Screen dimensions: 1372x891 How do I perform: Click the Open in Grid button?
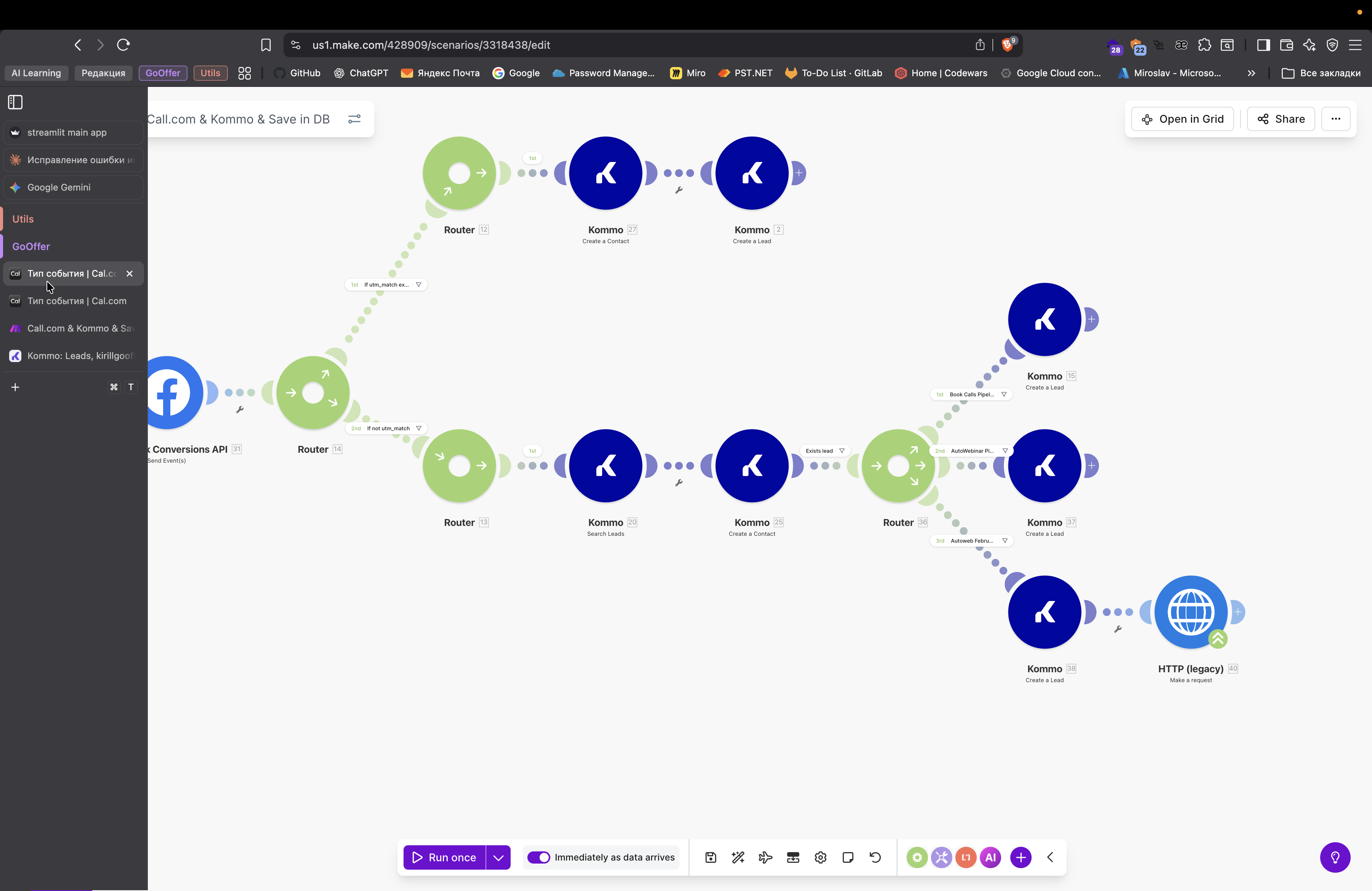pyautogui.click(x=1182, y=119)
